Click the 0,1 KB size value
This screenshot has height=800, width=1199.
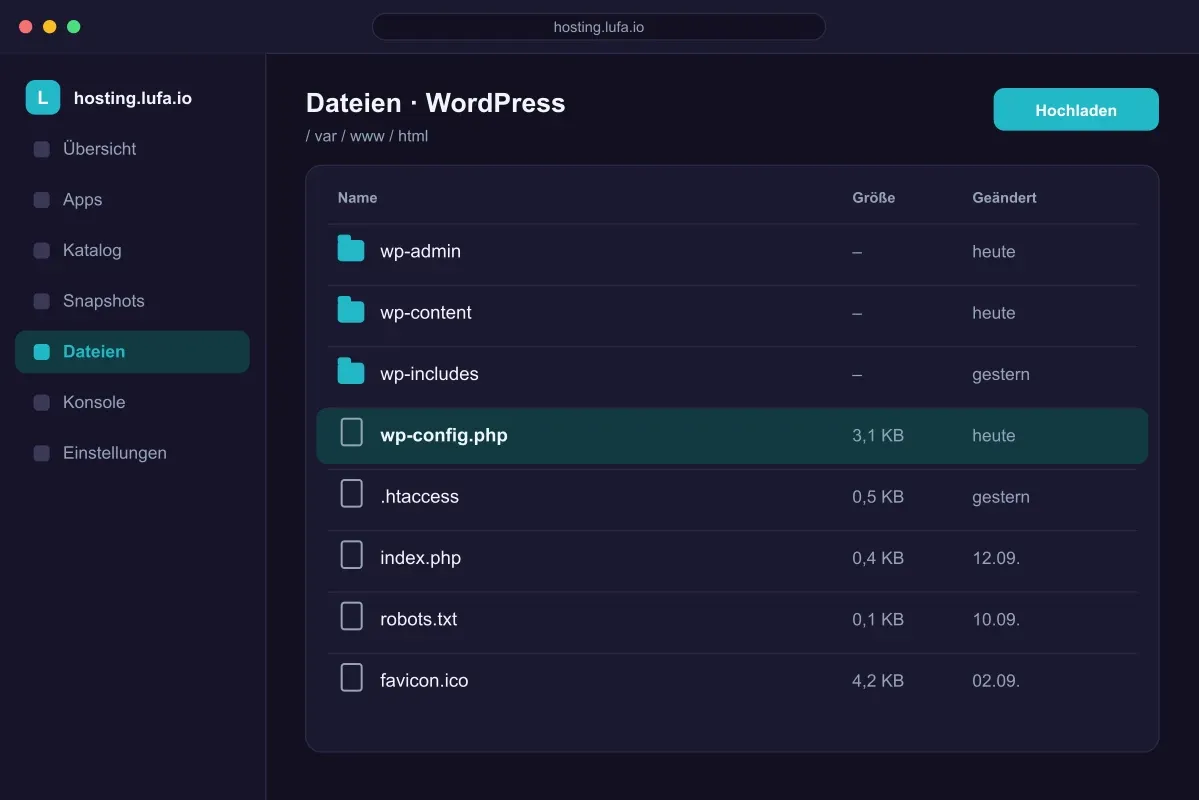pos(878,619)
